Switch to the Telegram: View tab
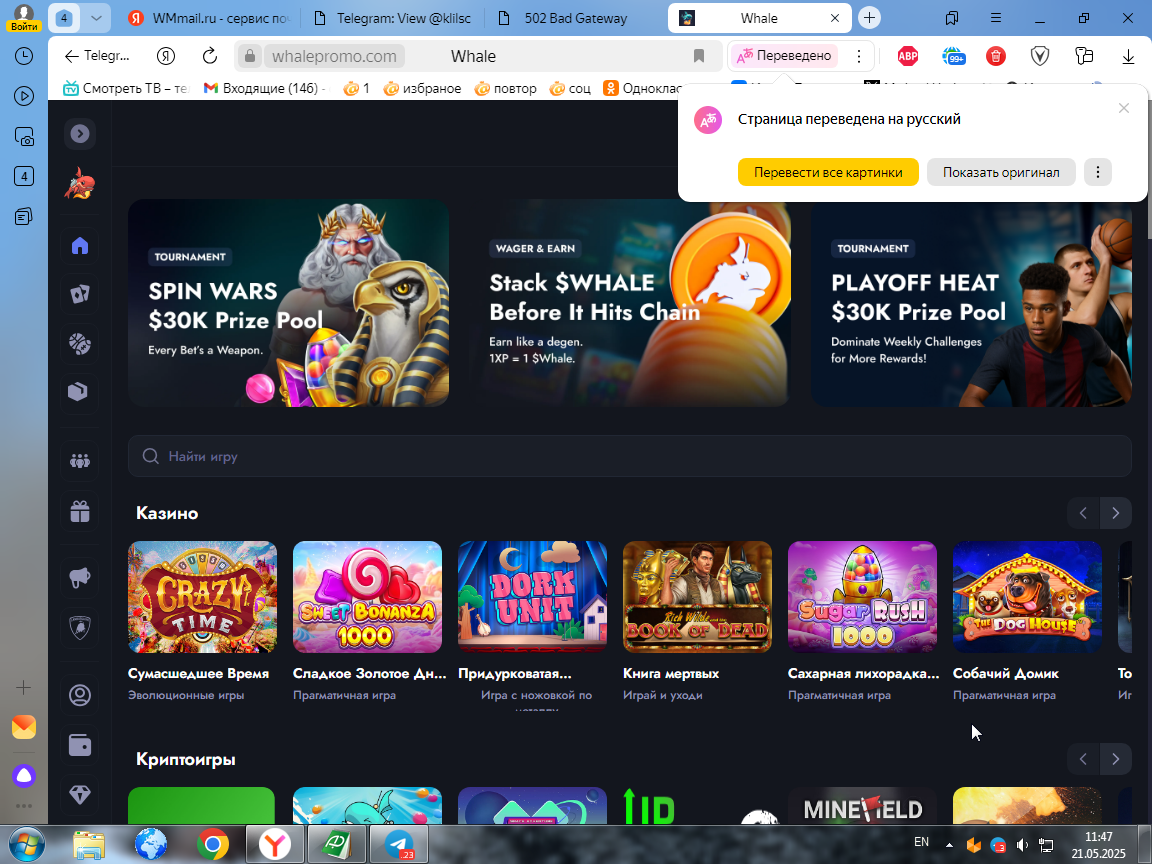Viewport: 1152px width, 864px height. (x=393, y=18)
